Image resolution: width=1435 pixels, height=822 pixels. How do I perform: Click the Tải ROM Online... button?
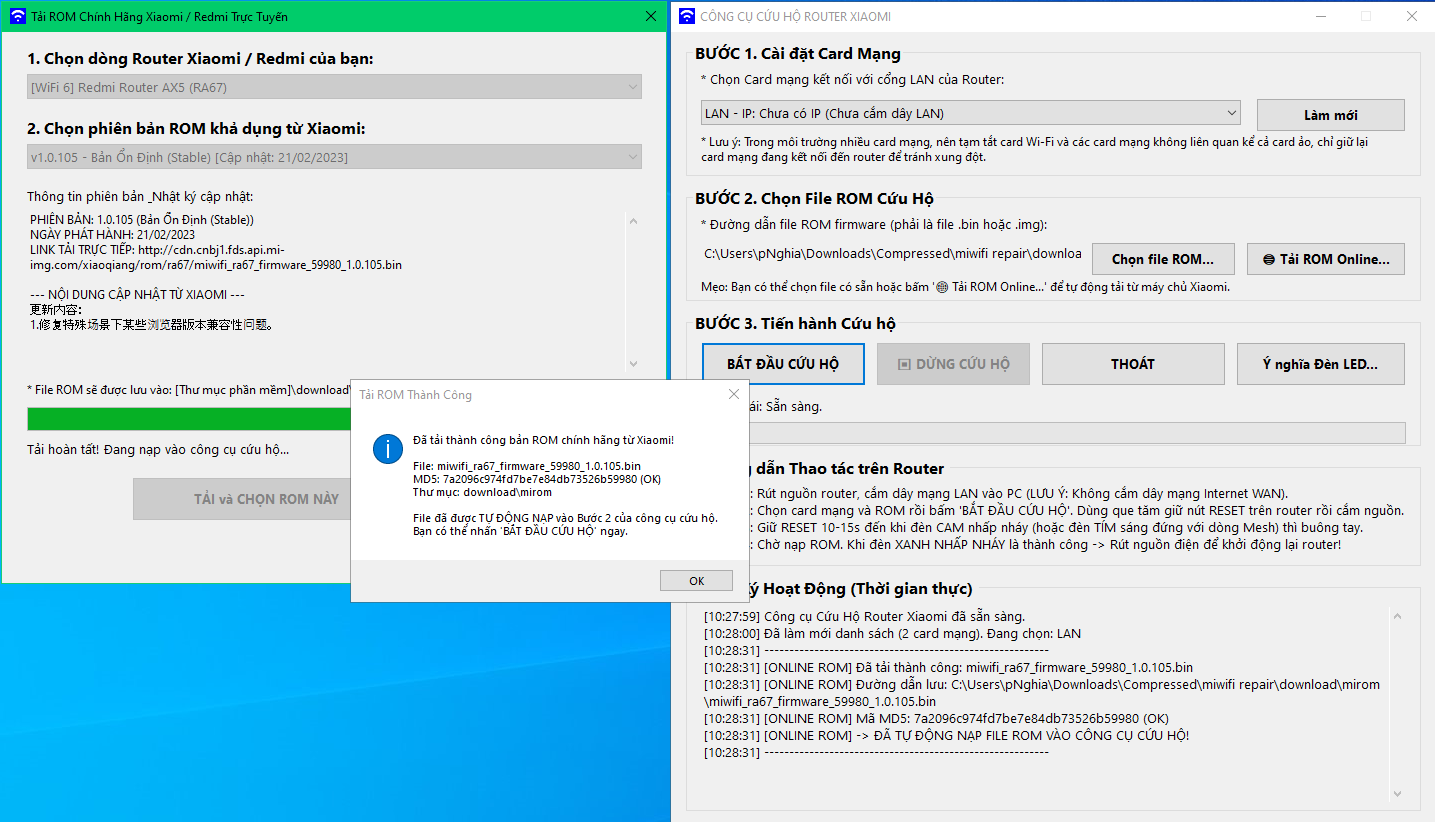(1326, 259)
